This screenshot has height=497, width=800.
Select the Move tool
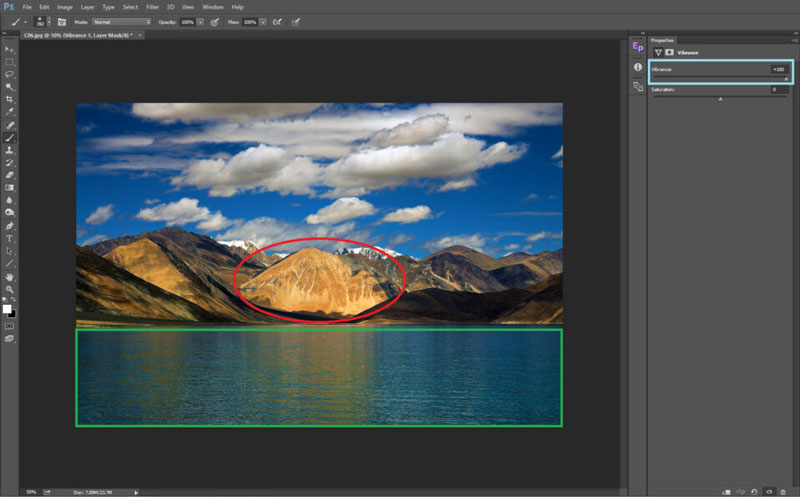point(10,48)
